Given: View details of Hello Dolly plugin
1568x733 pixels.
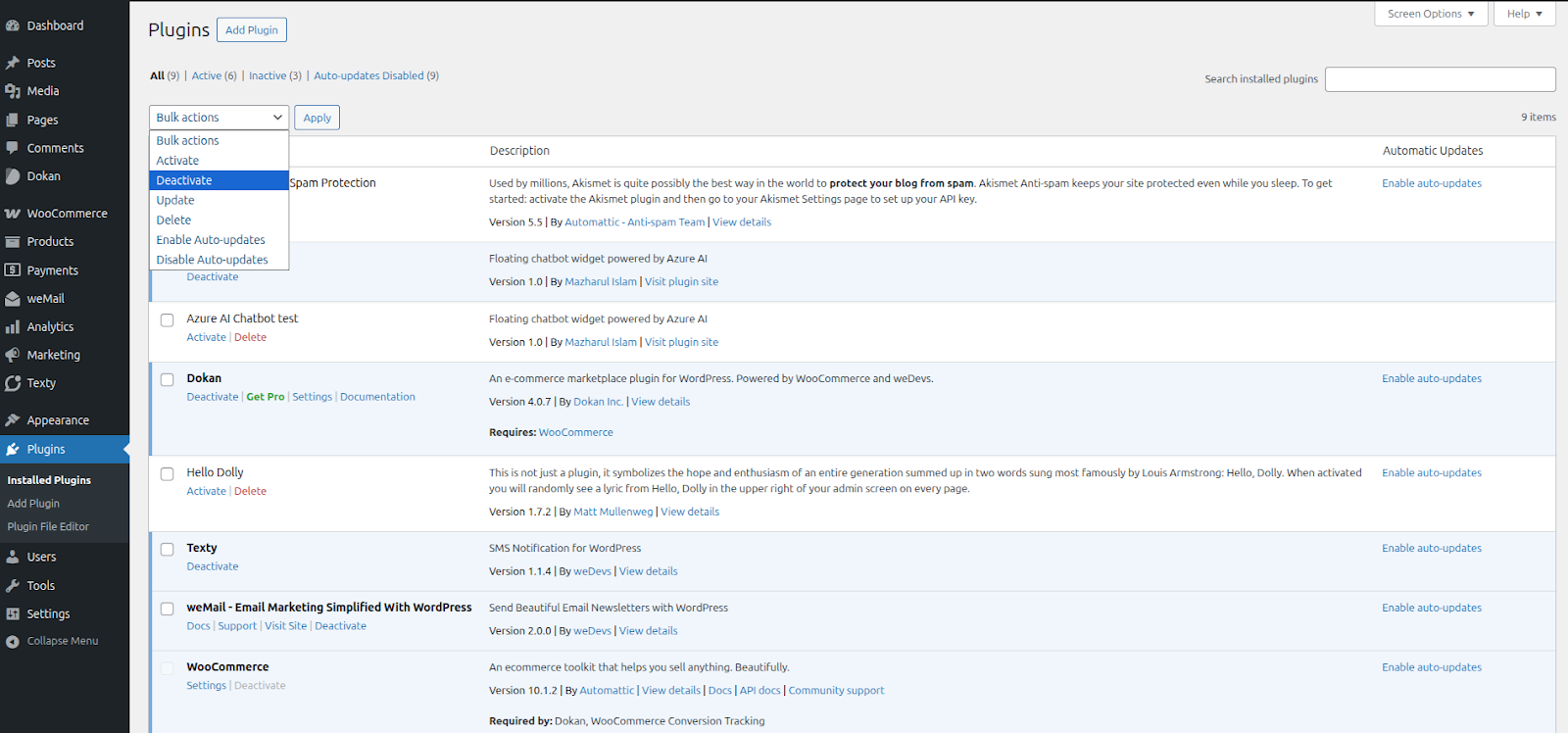Looking at the screenshot, I should [690, 512].
